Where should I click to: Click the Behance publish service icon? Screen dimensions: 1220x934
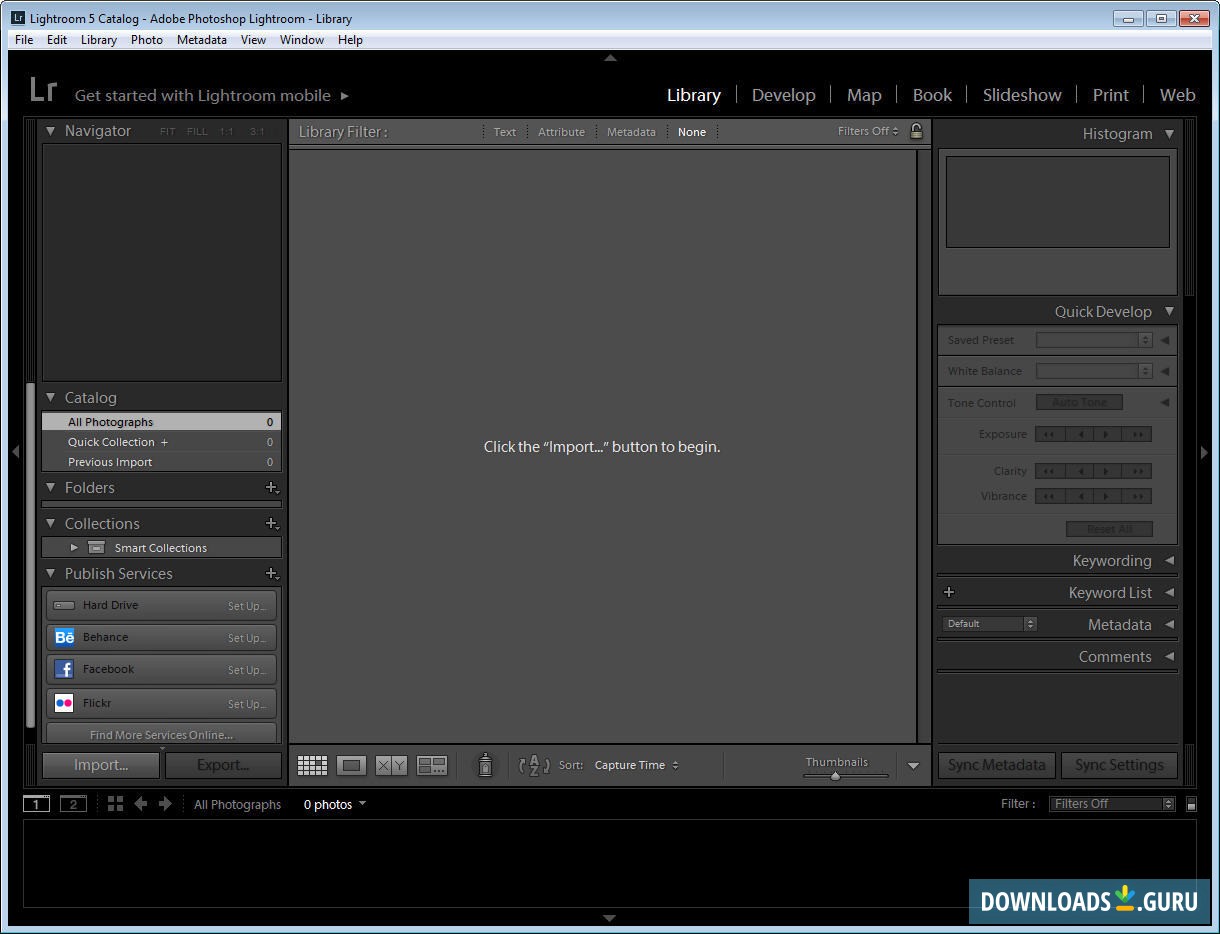pyautogui.click(x=64, y=637)
